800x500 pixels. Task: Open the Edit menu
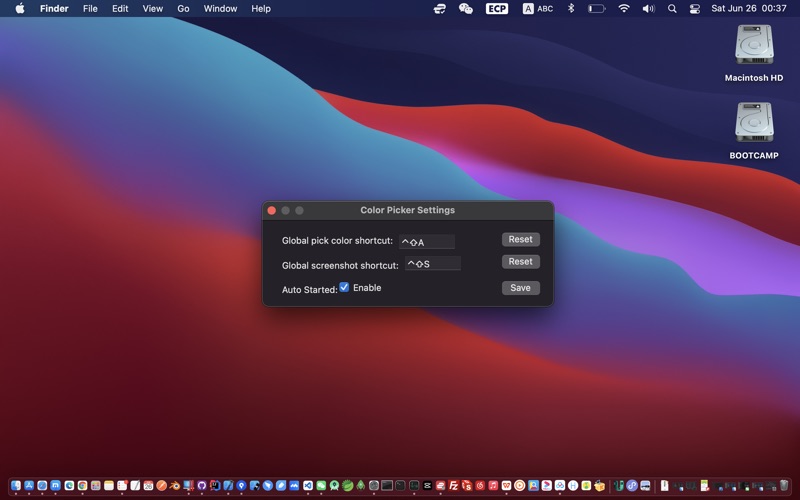[120, 9]
